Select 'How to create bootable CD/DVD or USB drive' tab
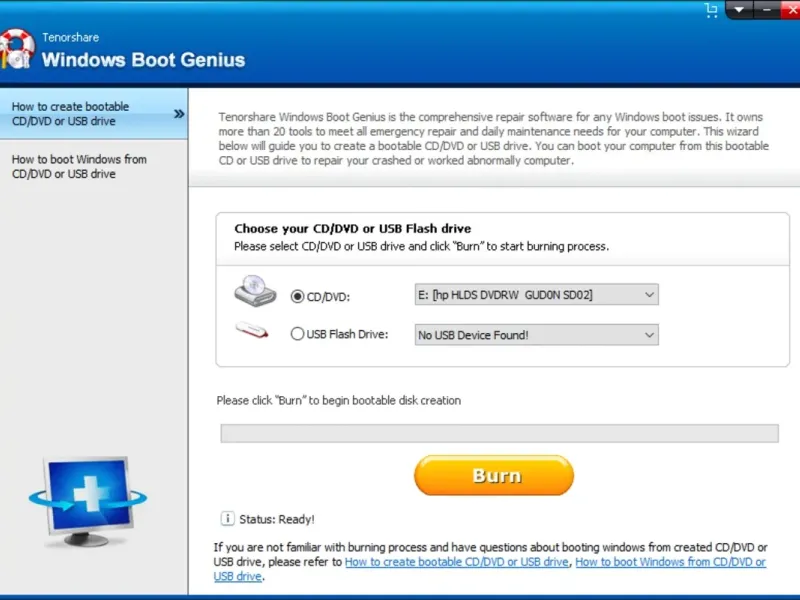Viewport: 800px width, 600px height. pyautogui.click(x=94, y=114)
